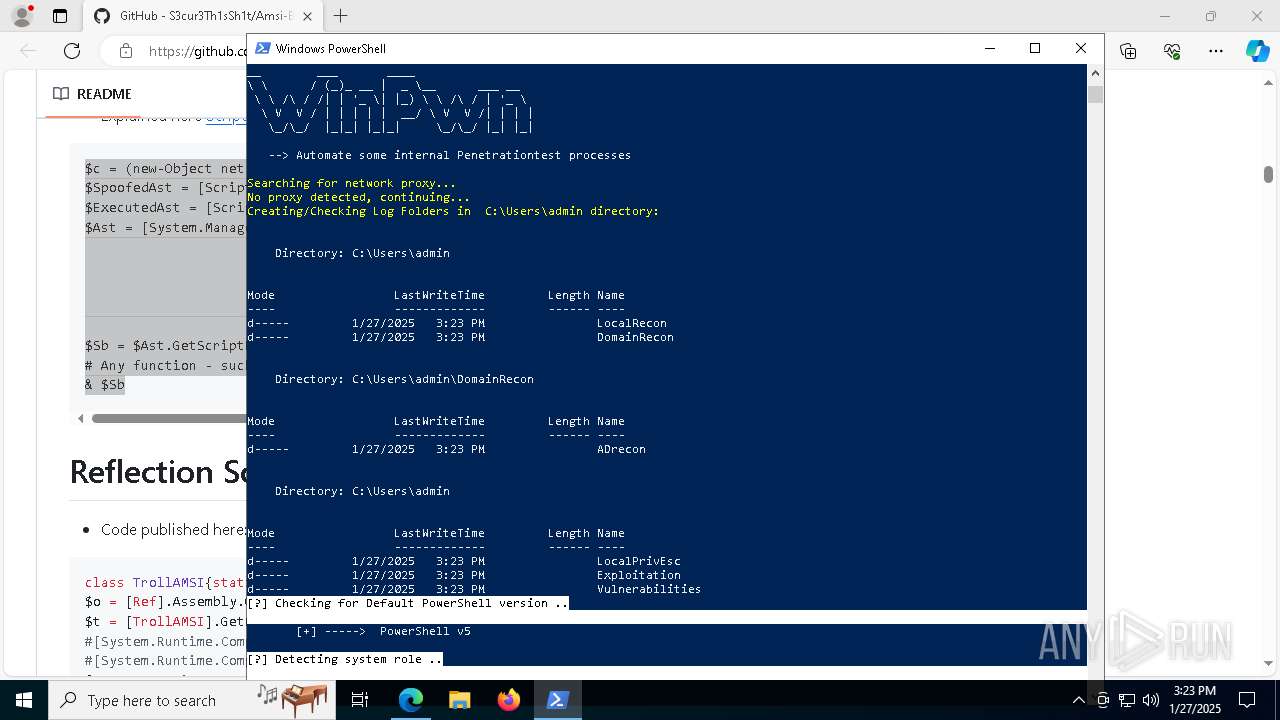The height and width of the screenshot is (720, 1280).
Task: Click 'Searching for network proxy...' console line
Action: tap(351, 183)
